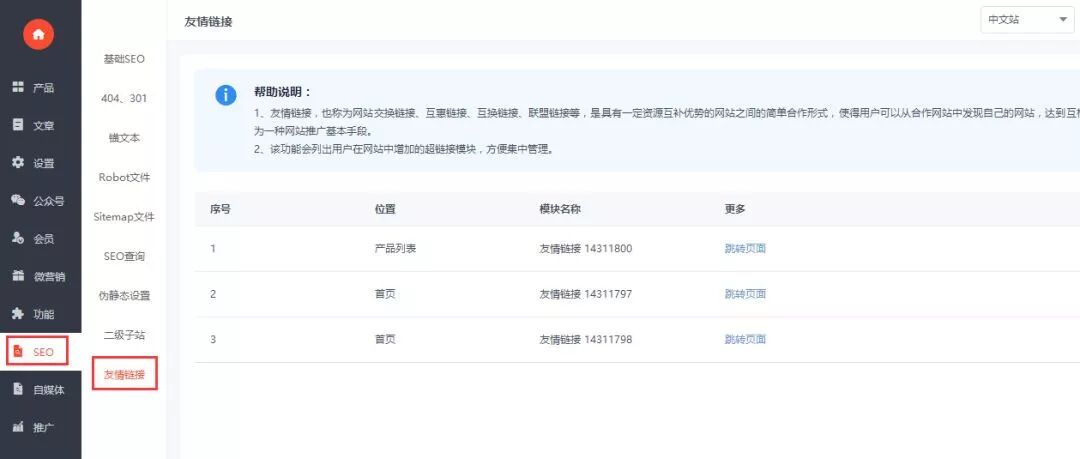
Task: Click the 帮助说明 heading text
Action: [x=282, y=92]
